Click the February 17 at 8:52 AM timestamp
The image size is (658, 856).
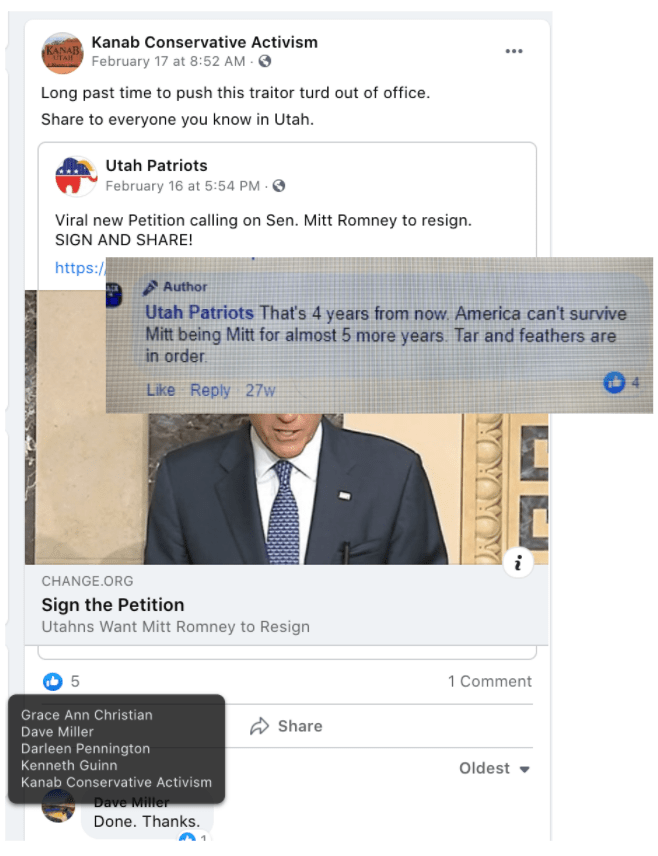click(x=168, y=62)
